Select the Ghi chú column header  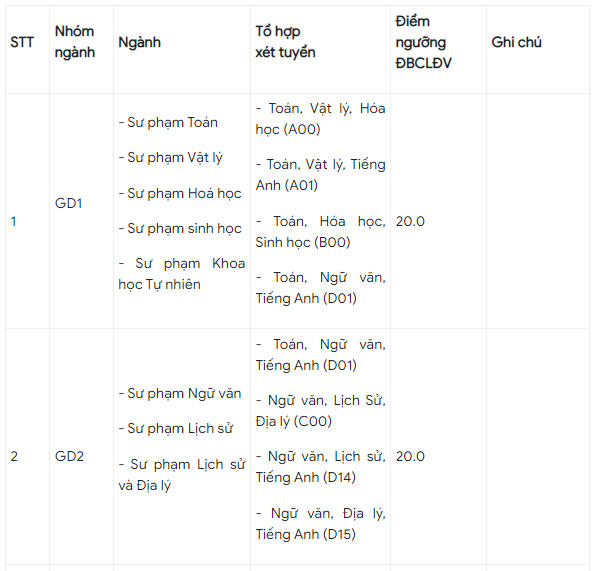point(516,42)
